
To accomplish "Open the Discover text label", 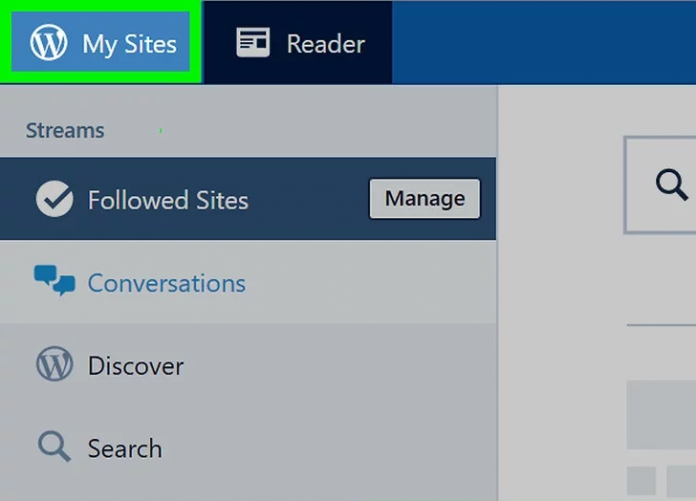I will (135, 366).
